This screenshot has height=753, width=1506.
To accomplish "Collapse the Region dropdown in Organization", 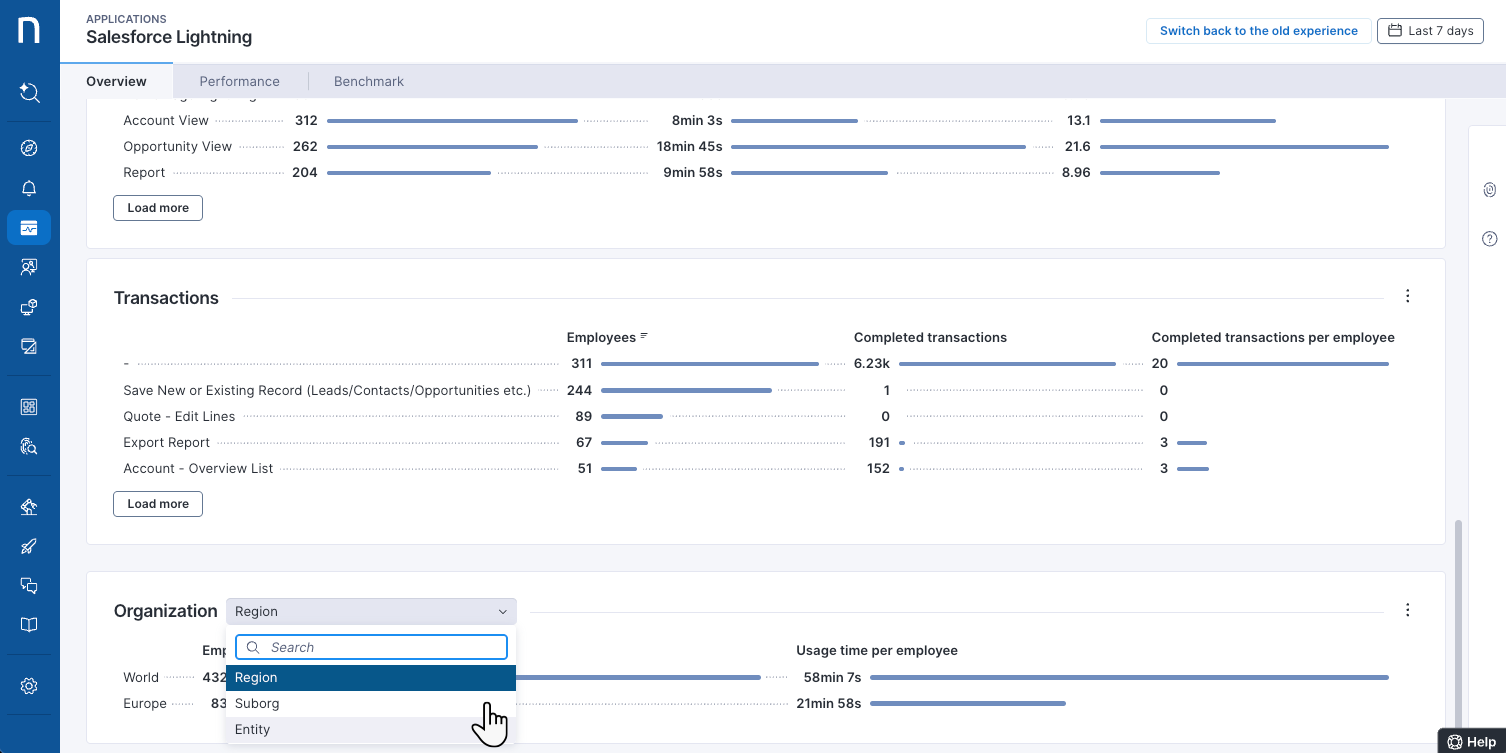I will 371,611.
